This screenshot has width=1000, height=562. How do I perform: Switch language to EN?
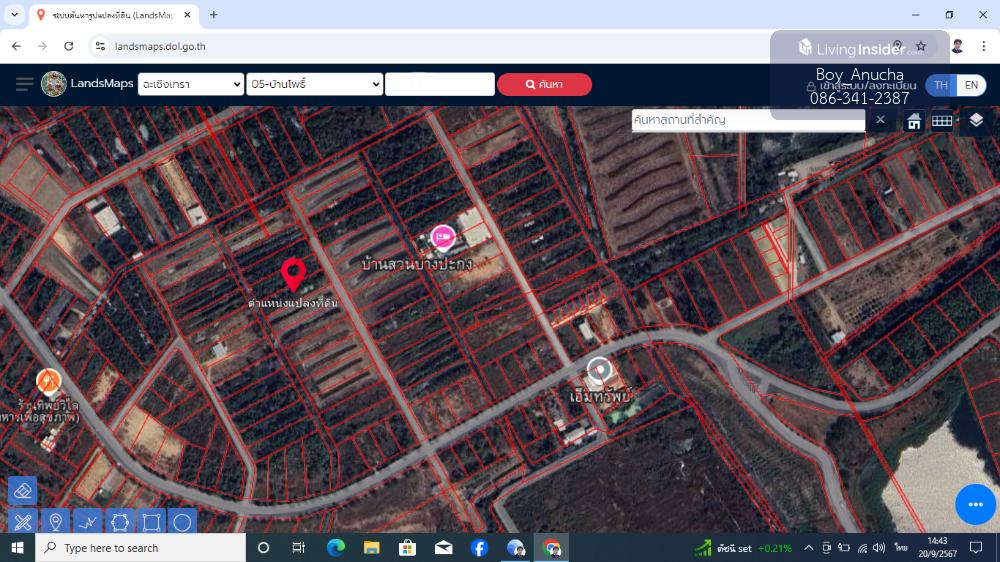970,85
